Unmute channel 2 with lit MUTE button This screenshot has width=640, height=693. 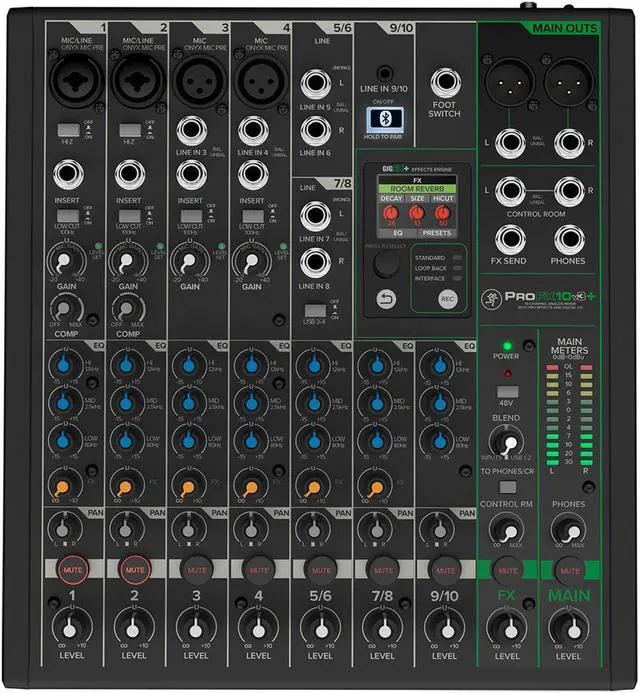(x=135, y=570)
